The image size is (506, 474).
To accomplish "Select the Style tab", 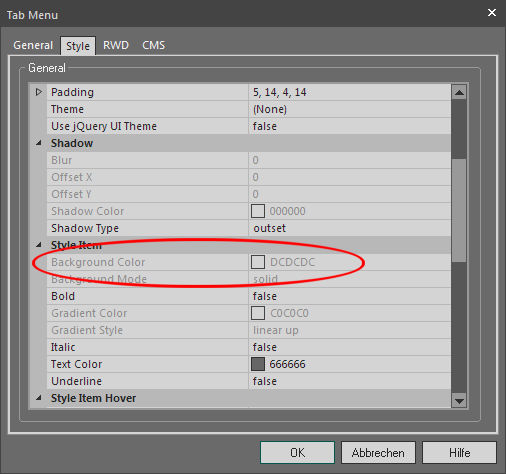I will tap(78, 46).
